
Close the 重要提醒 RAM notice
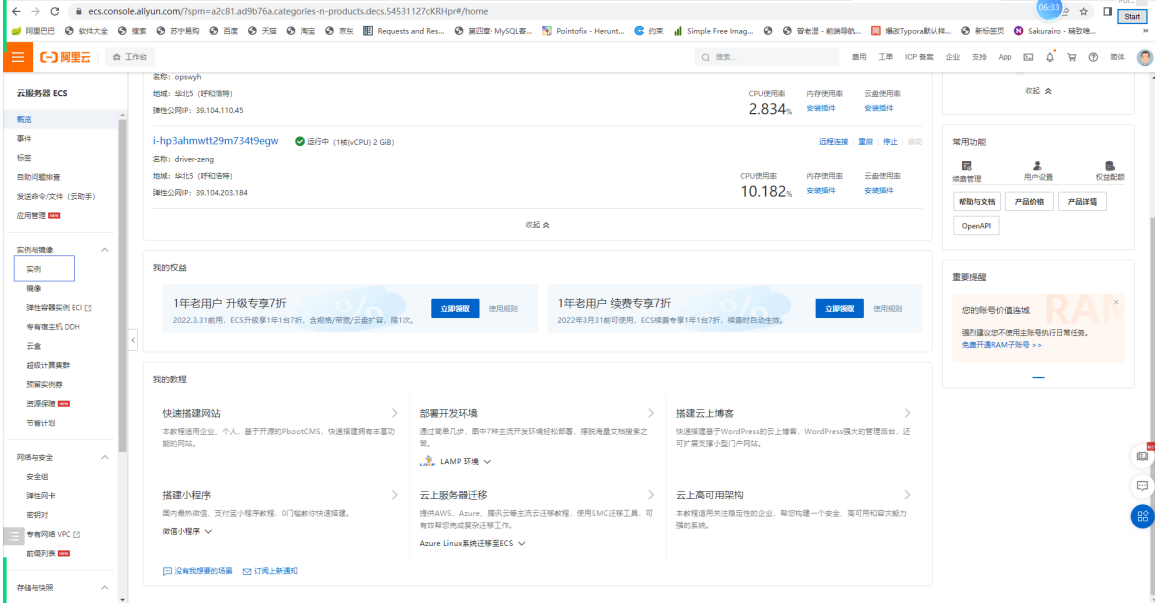[1116, 302]
